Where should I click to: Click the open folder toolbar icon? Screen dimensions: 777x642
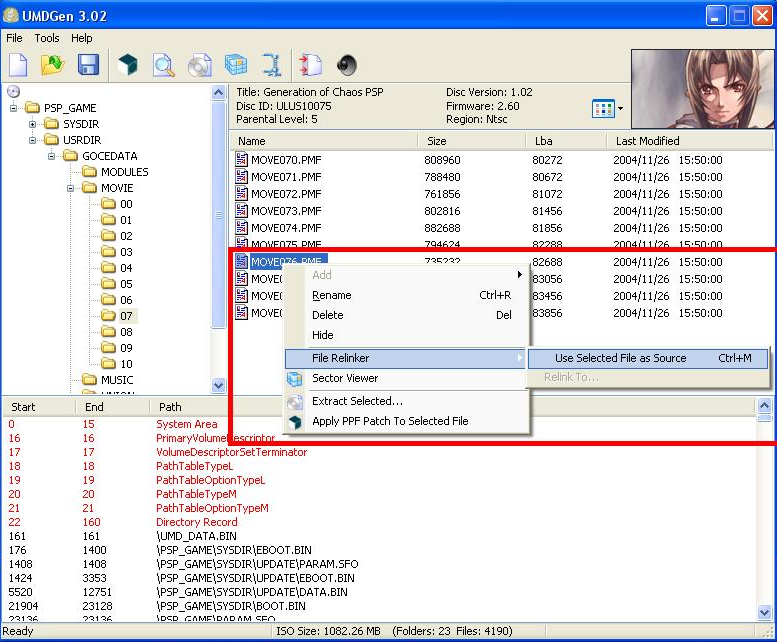(x=52, y=66)
